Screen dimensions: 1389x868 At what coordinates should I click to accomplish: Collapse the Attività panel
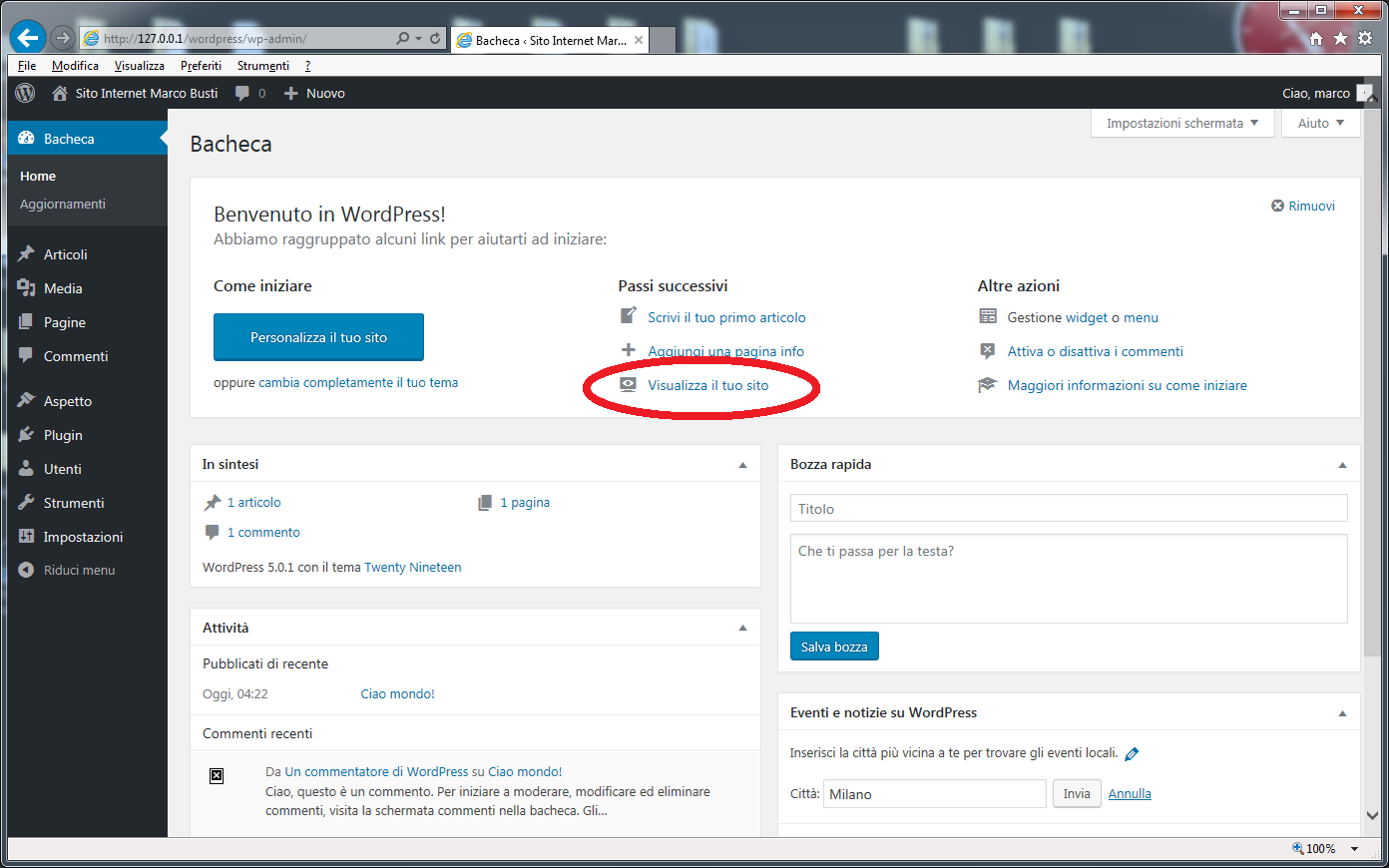[742, 628]
